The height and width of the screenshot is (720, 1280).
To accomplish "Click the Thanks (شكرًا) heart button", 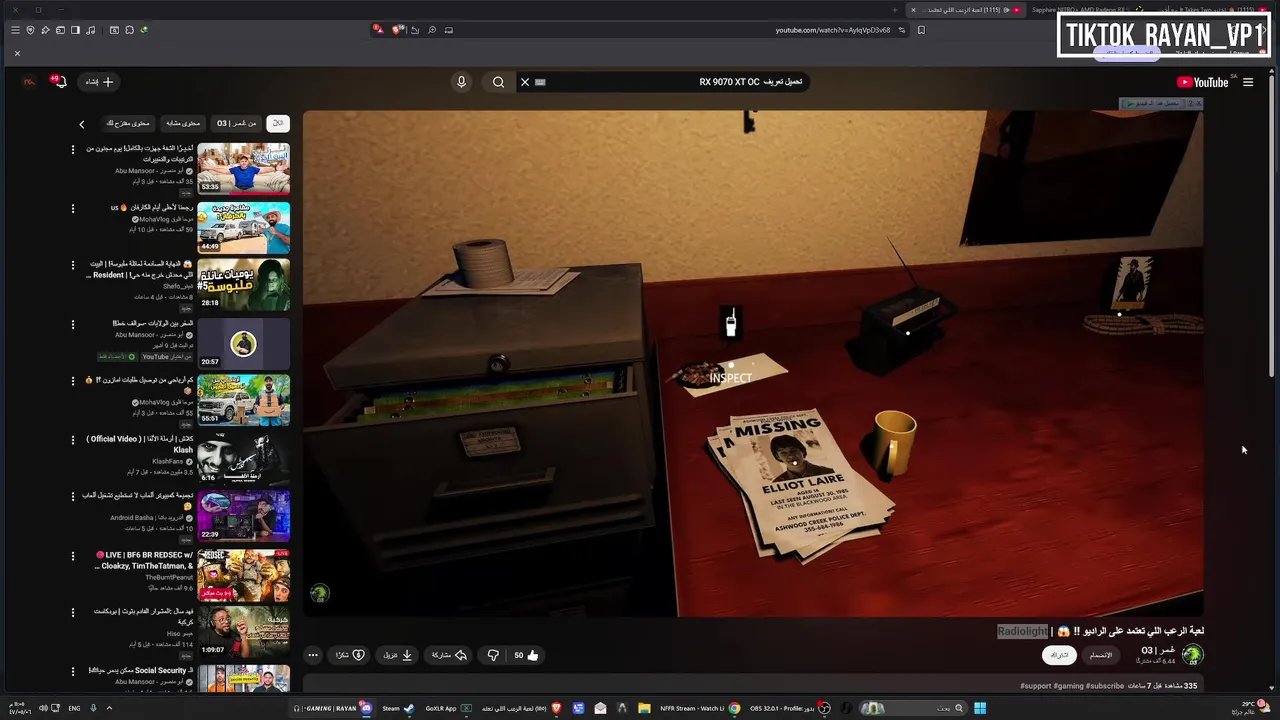I will tap(350, 655).
